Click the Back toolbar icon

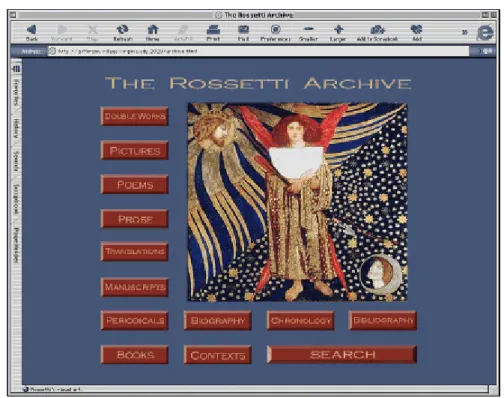(x=32, y=30)
